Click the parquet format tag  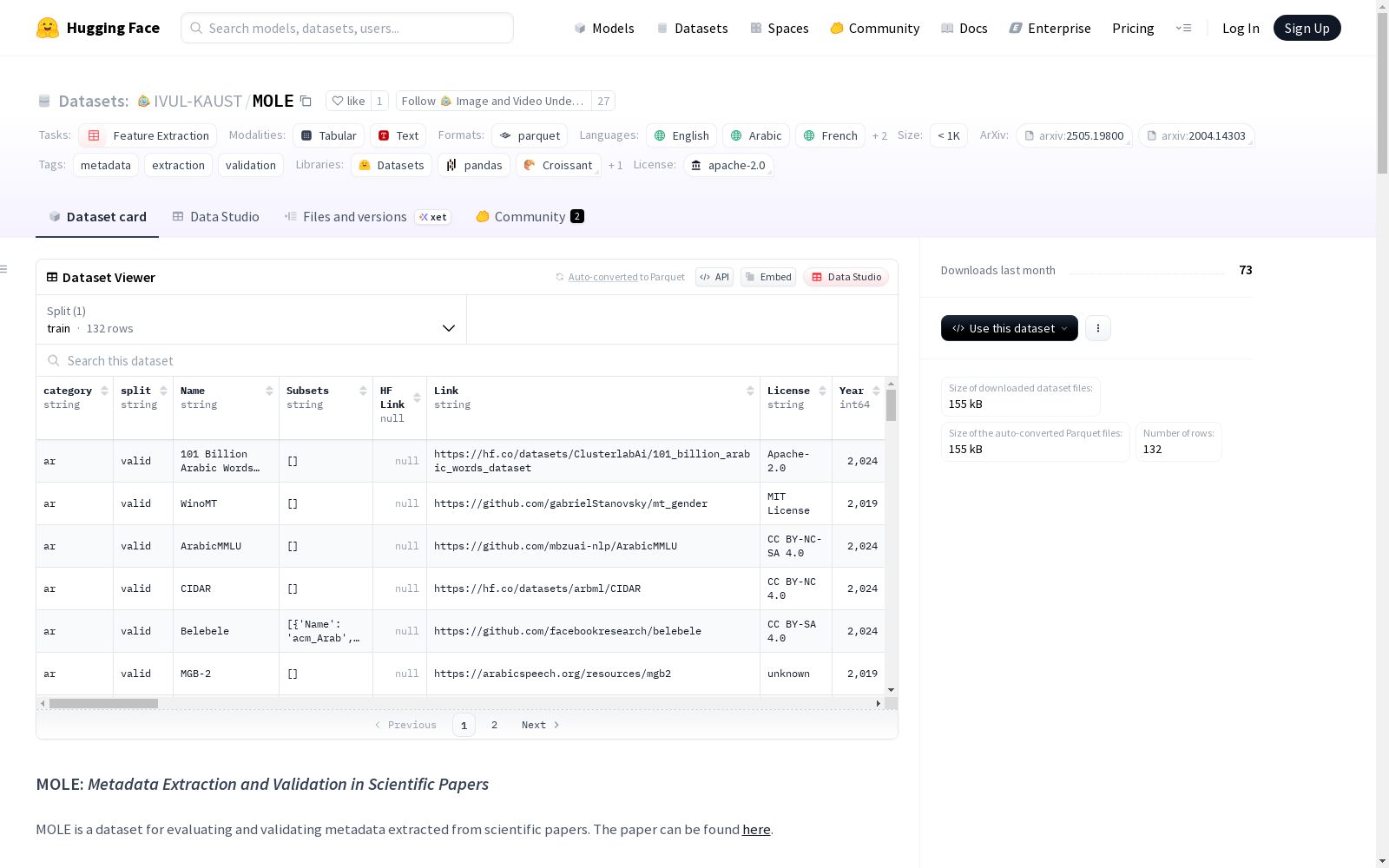tap(530, 135)
